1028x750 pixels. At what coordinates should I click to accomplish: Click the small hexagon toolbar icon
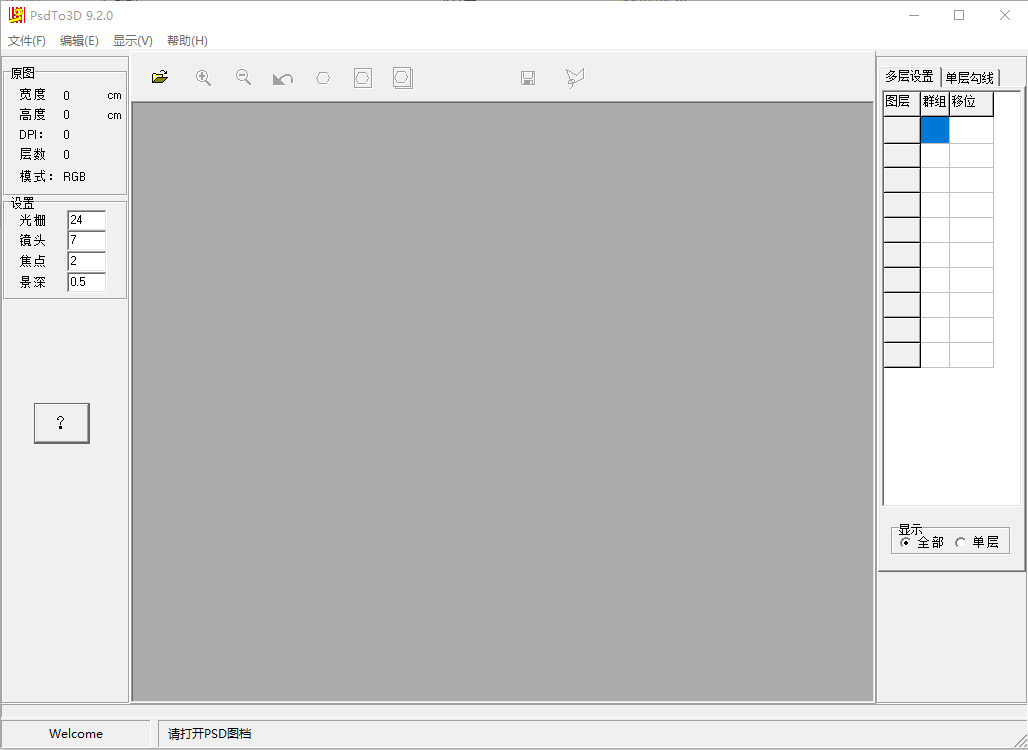pyautogui.click(x=323, y=78)
